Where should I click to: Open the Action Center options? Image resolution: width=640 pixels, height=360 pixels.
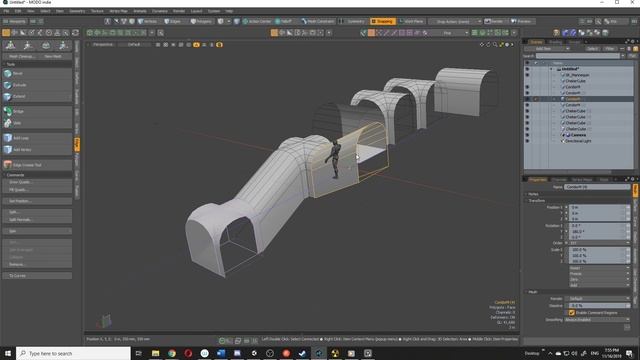point(257,21)
